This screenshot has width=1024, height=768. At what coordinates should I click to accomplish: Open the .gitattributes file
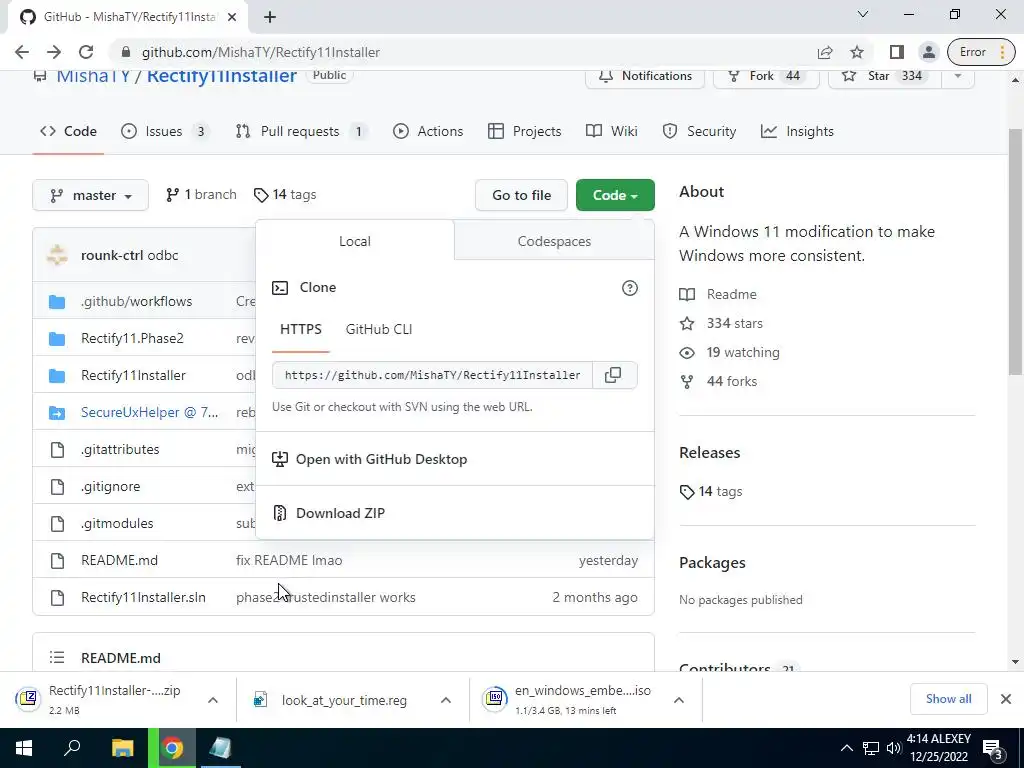[x=120, y=449]
